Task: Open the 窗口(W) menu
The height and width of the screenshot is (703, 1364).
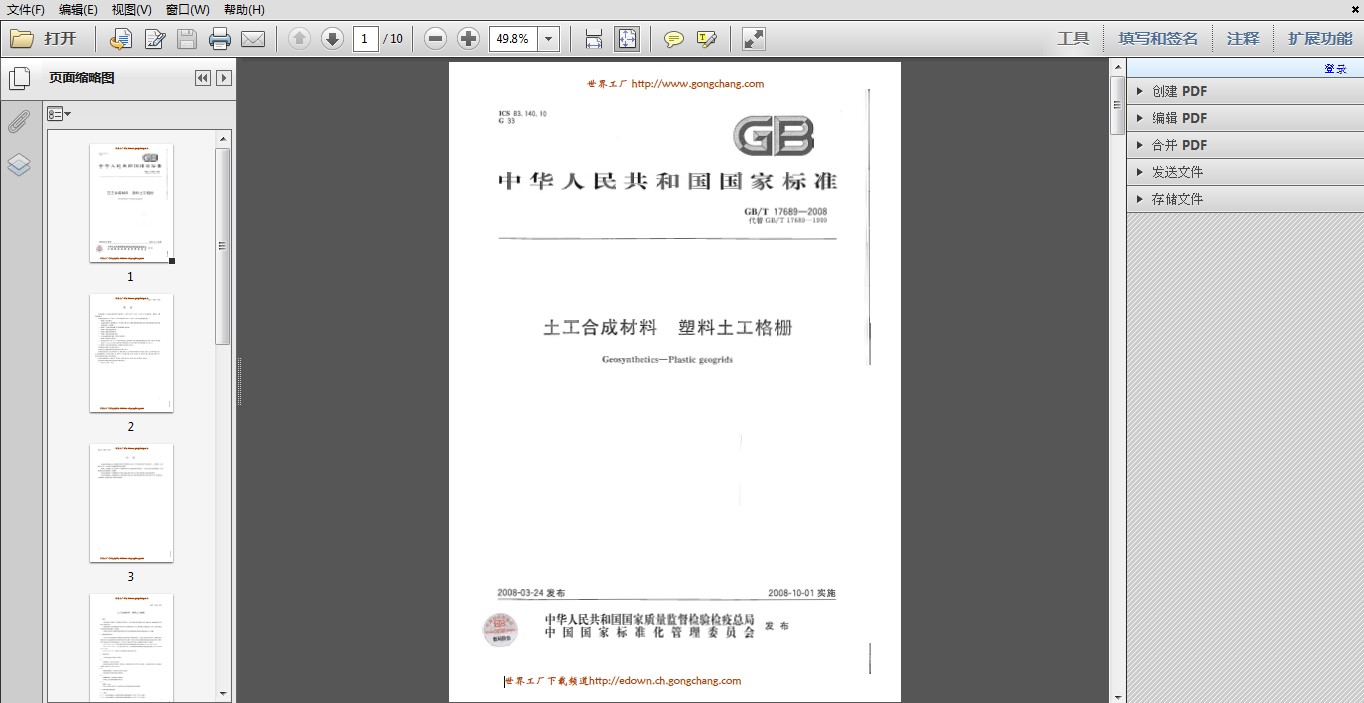Action: 188,9
